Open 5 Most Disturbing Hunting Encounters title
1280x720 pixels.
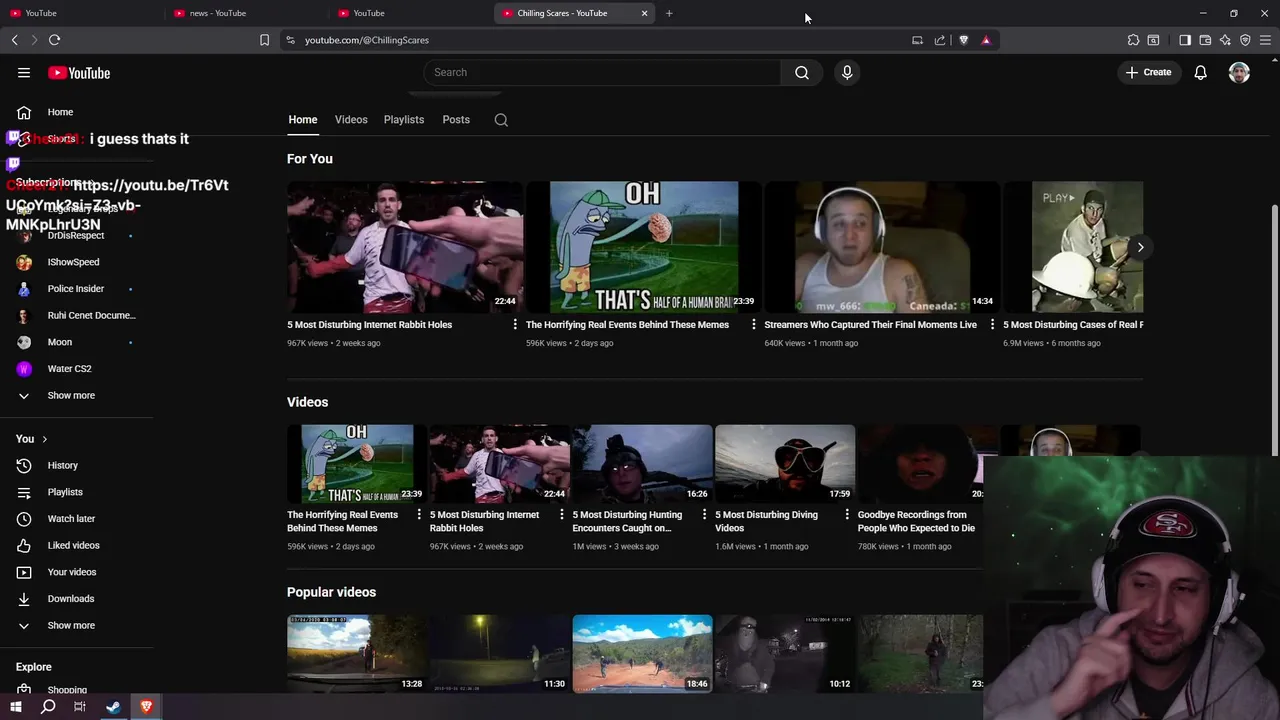(627, 521)
